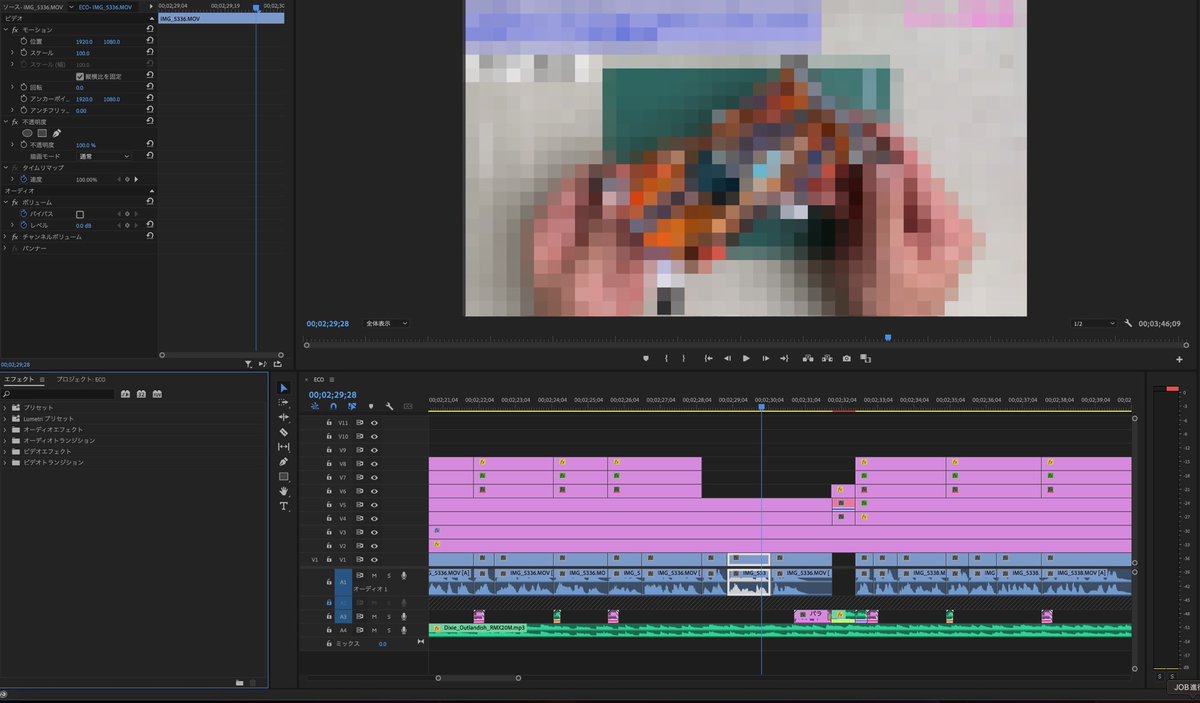This screenshot has height=703, width=1200.
Task: Select the Razor tool
Action: pos(283,432)
